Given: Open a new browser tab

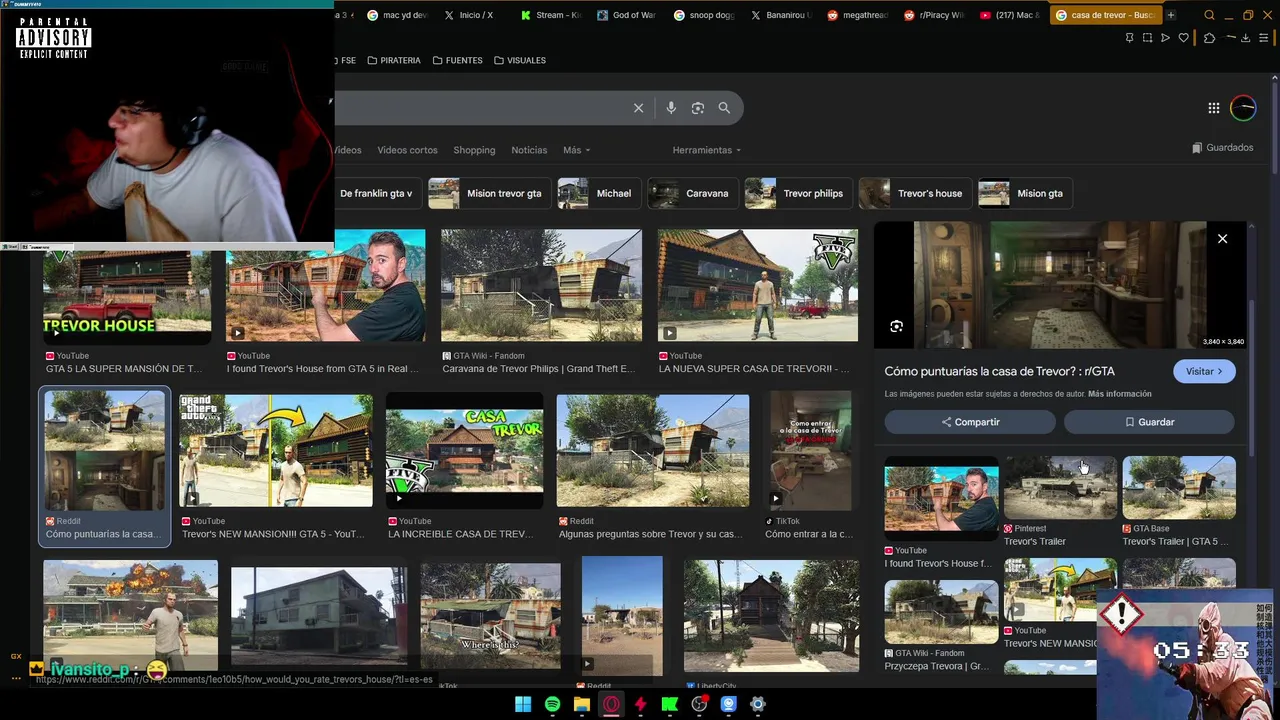Looking at the screenshot, I should coord(1170,15).
